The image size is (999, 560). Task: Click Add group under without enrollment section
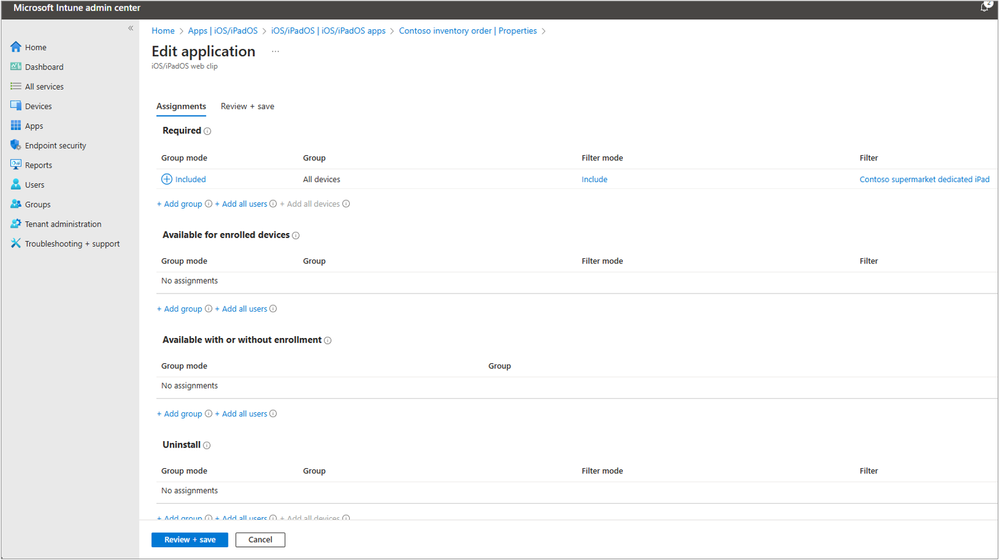pos(180,414)
